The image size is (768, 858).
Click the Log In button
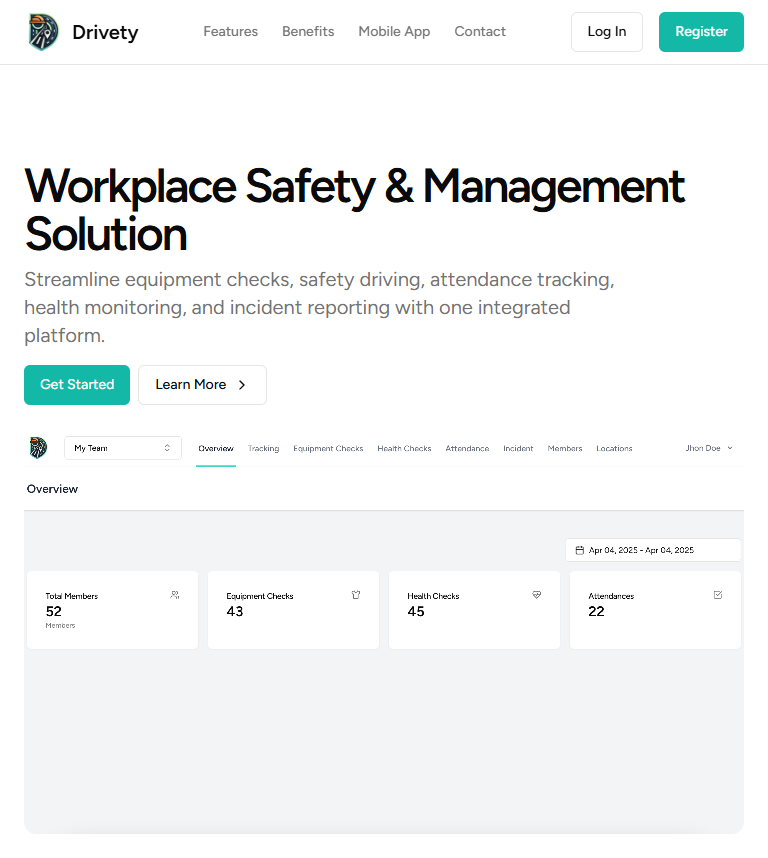point(606,32)
